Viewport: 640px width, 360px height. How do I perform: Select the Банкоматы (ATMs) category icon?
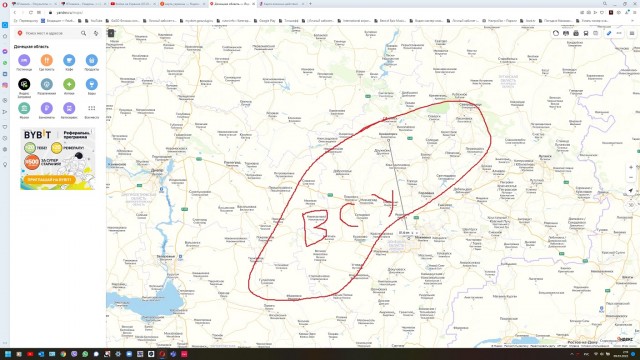47,108
